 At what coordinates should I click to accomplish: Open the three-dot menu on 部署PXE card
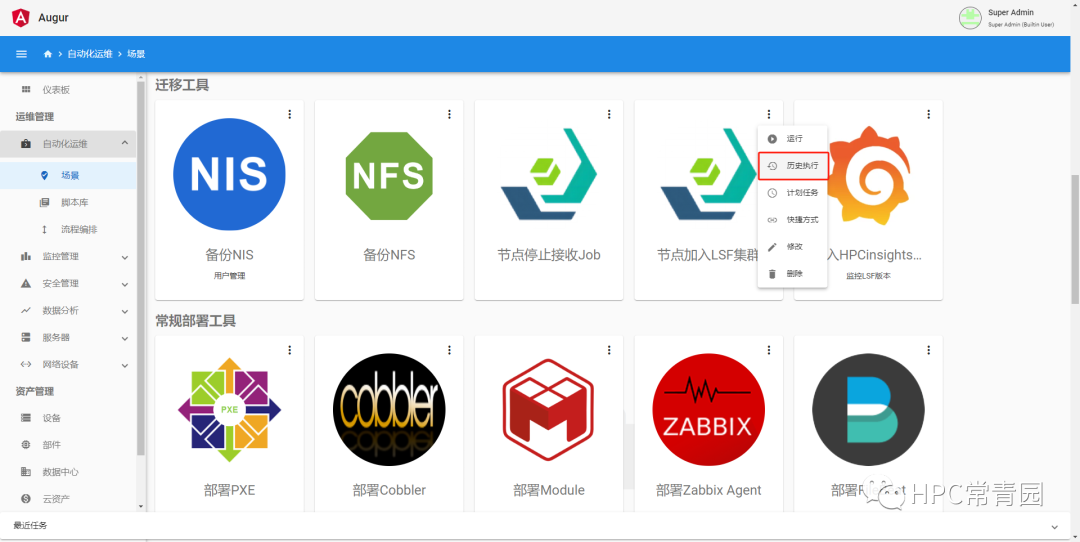point(289,350)
